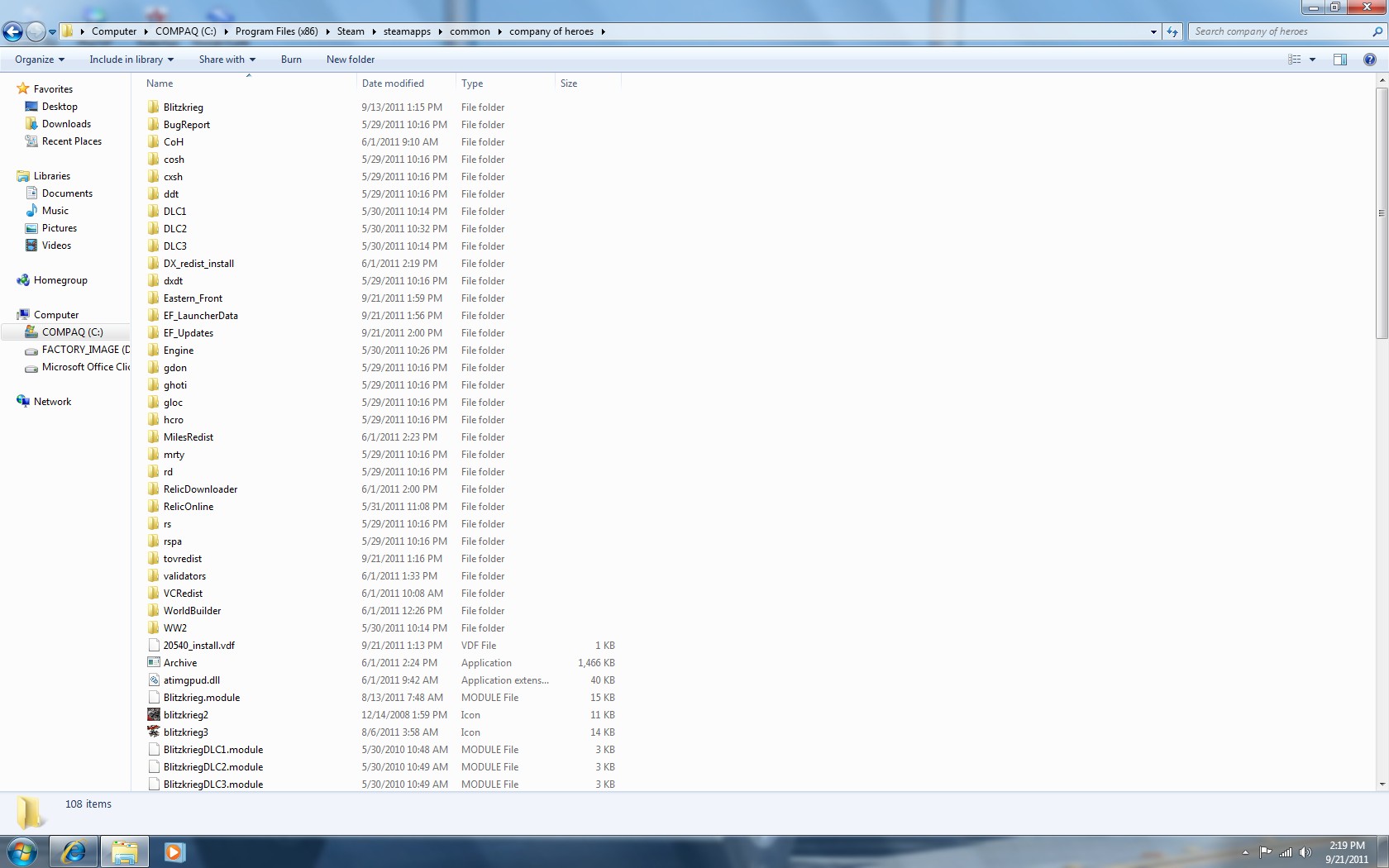
Task: Click the Forward navigation arrow
Action: click(x=36, y=31)
